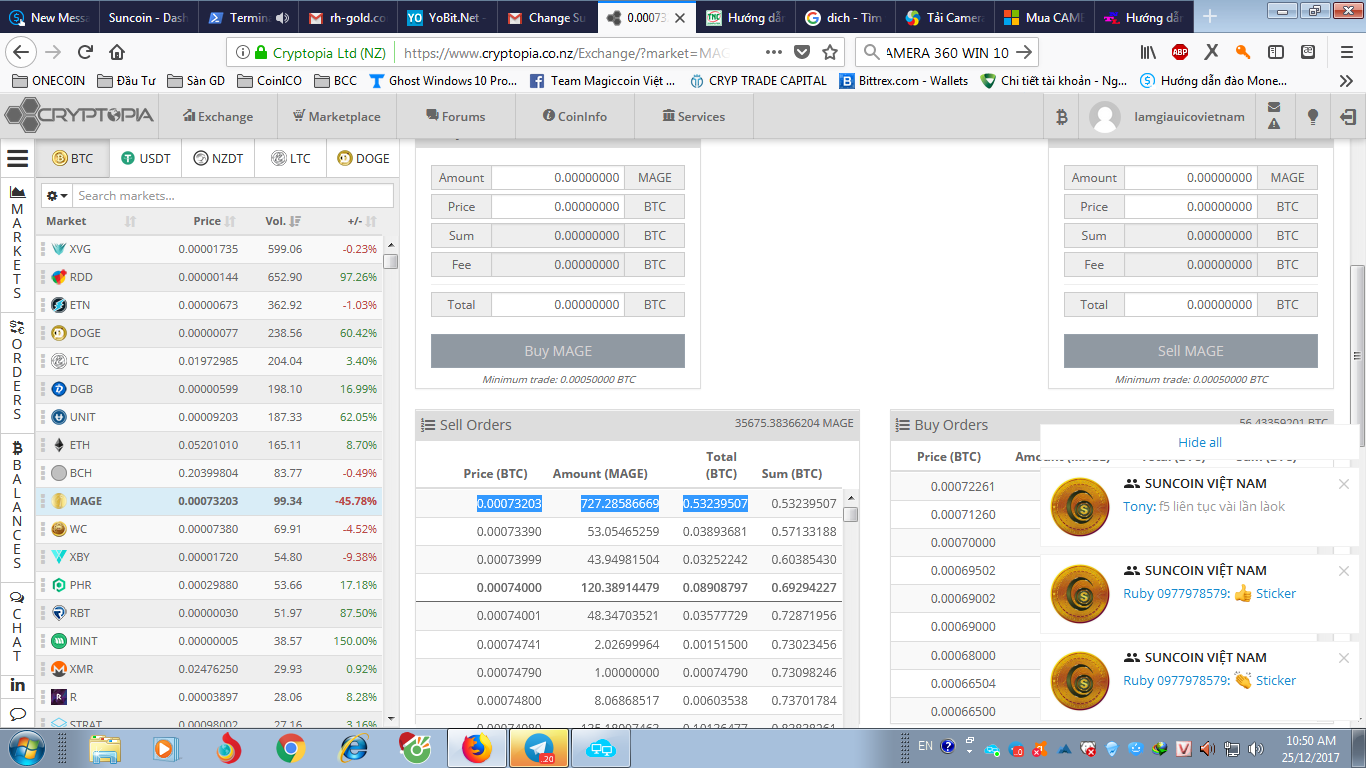This screenshot has width=1366, height=768.
Task: Close the Tony message notification
Action: tap(1344, 484)
